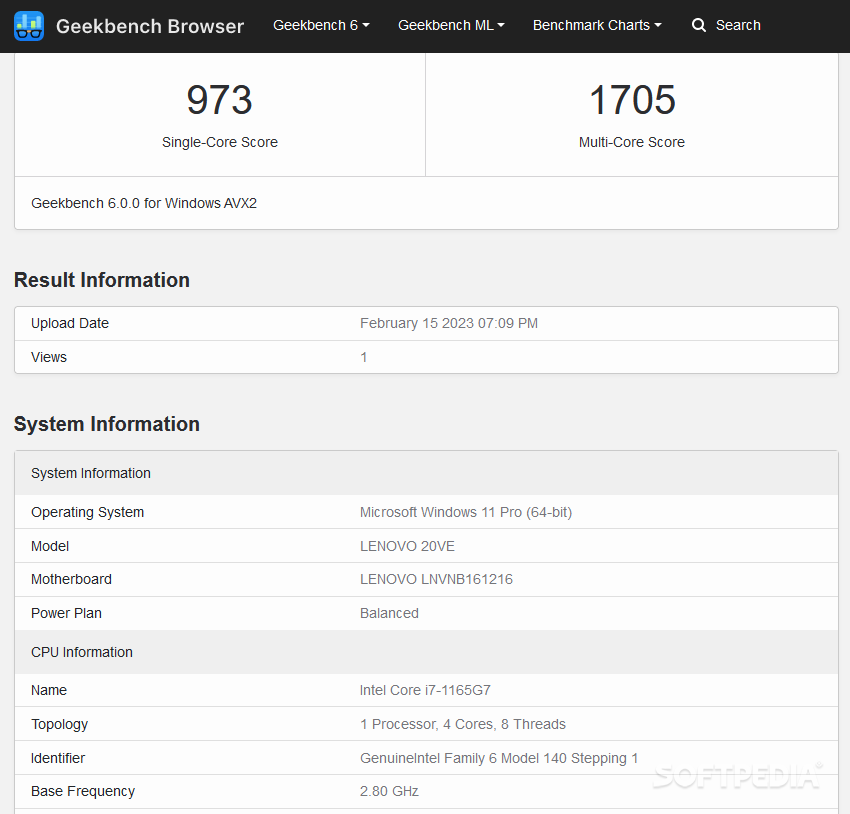This screenshot has width=850, height=814.
Task: Click the Views row label
Action: (49, 357)
